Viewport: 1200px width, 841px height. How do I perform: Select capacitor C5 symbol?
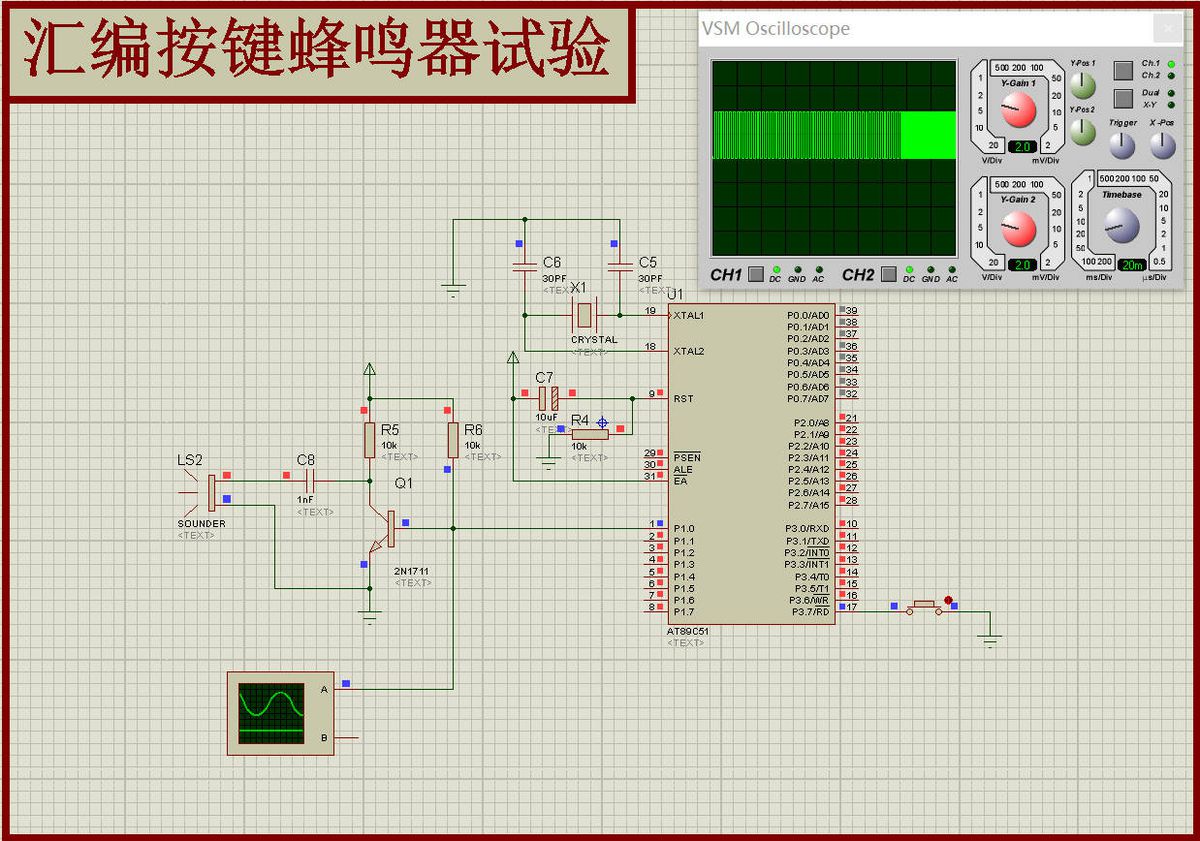[620, 265]
